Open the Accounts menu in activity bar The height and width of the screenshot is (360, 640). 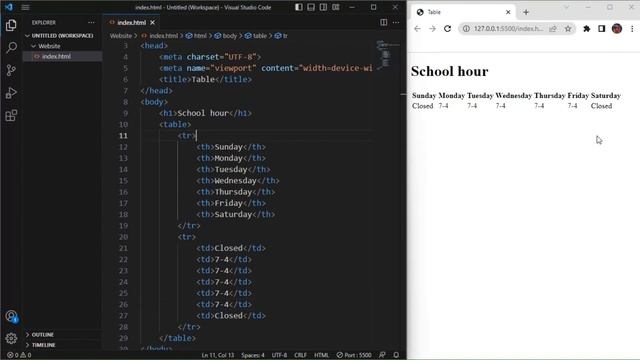tap(11, 316)
